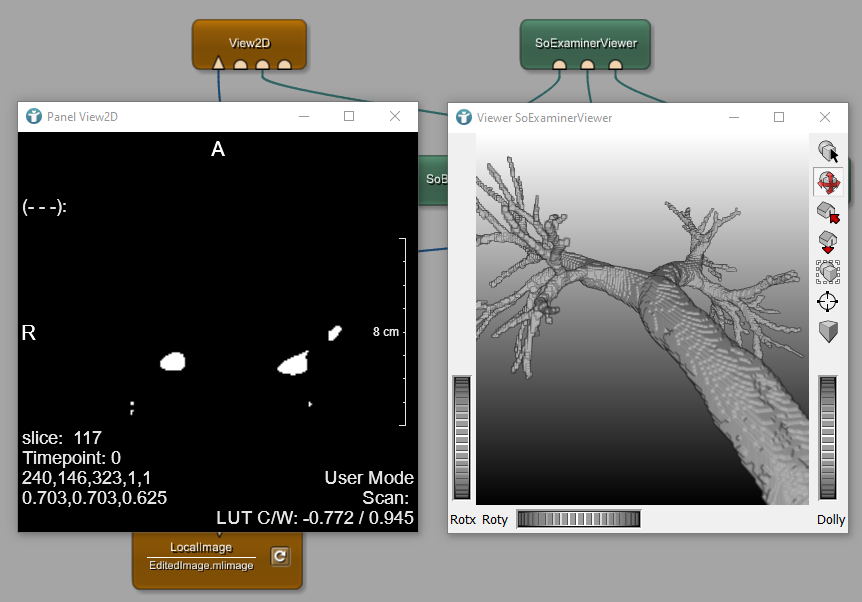This screenshot has height=602, width=862.
Task: Click the large white blob in View2D slice
Action: pos(293,365)
